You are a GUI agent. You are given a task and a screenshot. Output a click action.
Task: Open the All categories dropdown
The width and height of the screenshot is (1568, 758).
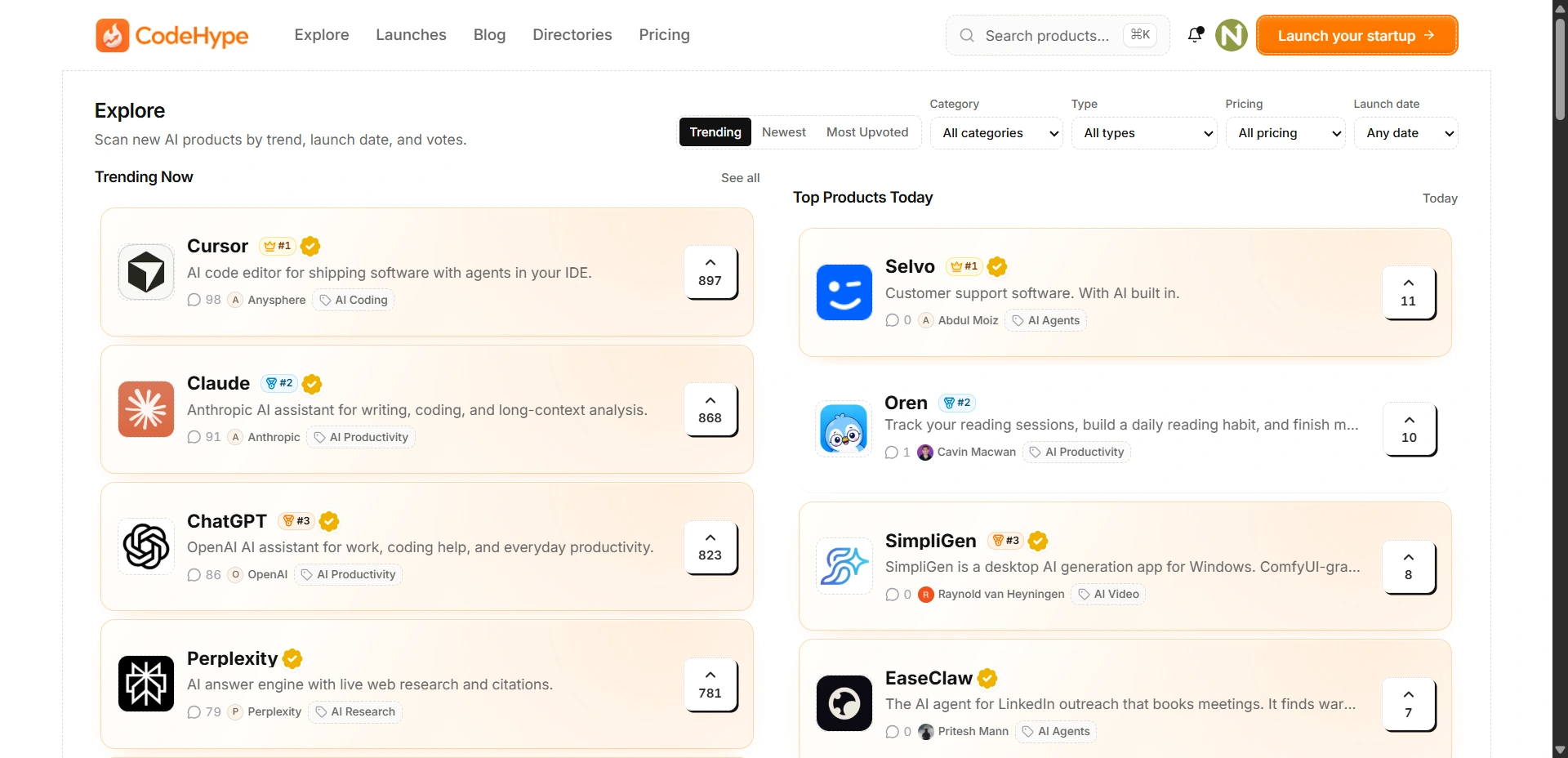(x=996, y=133)
